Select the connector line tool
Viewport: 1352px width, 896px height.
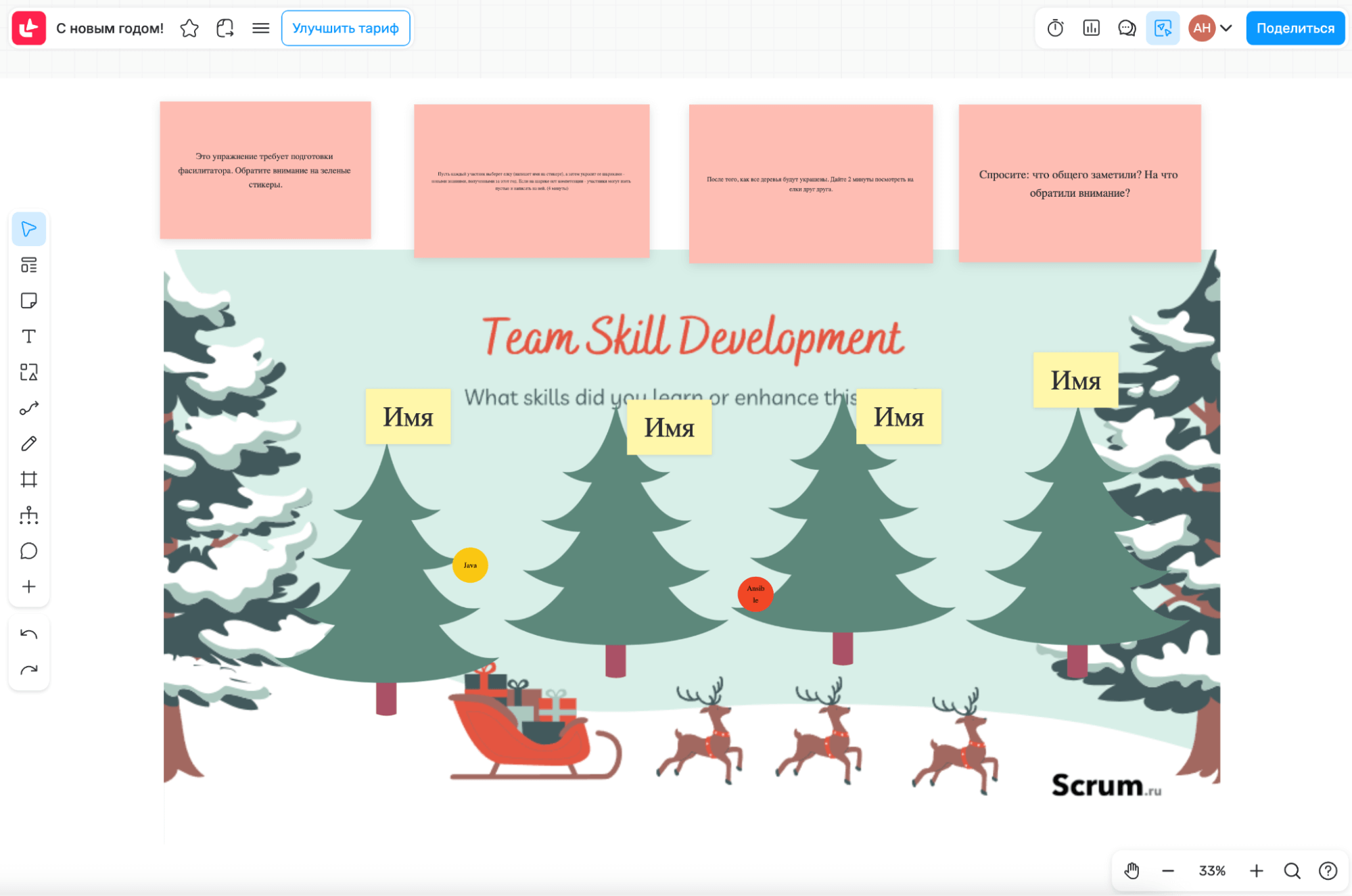pos(28,408)
